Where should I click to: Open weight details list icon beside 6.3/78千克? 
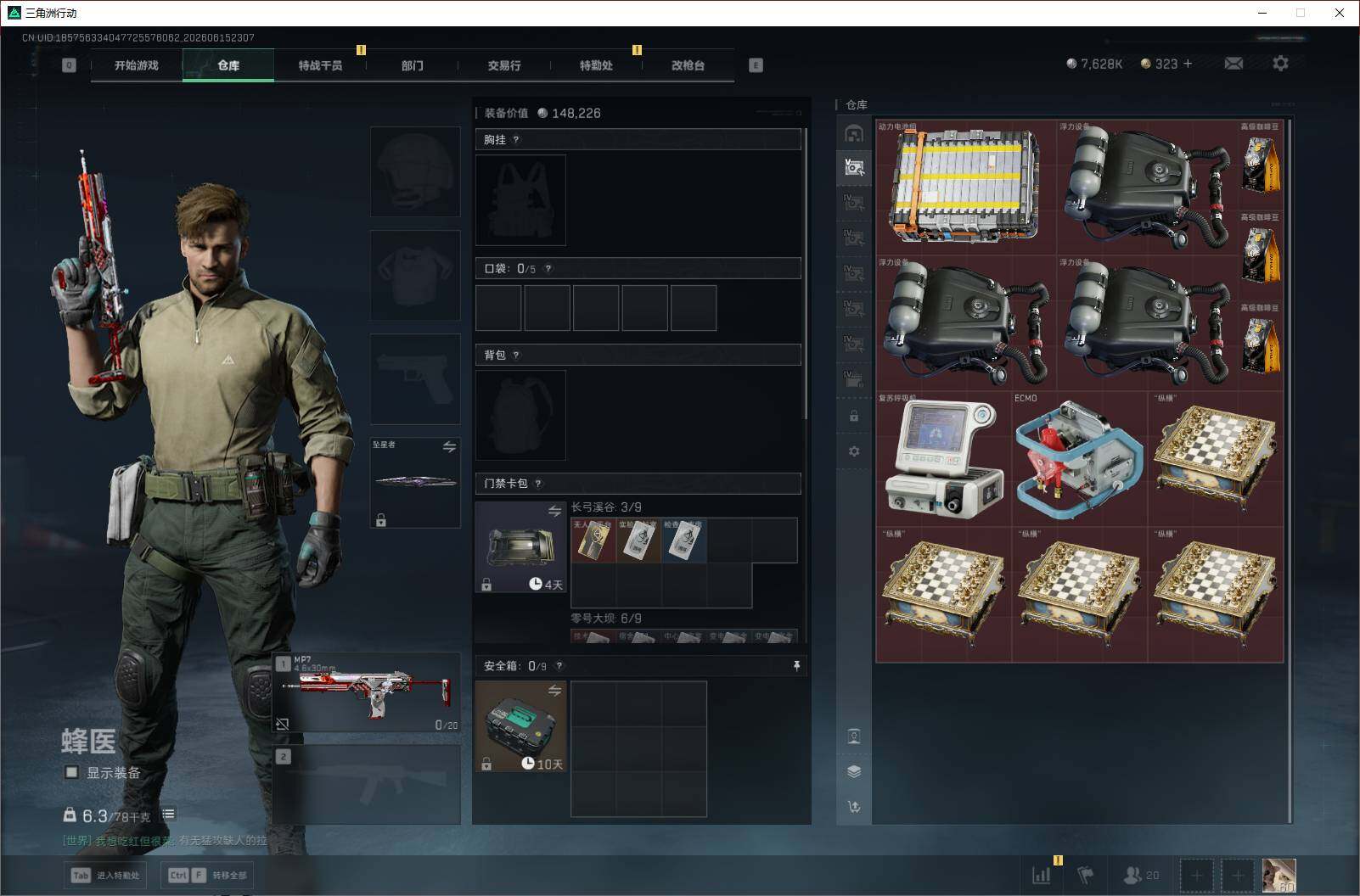click(168, 815)
